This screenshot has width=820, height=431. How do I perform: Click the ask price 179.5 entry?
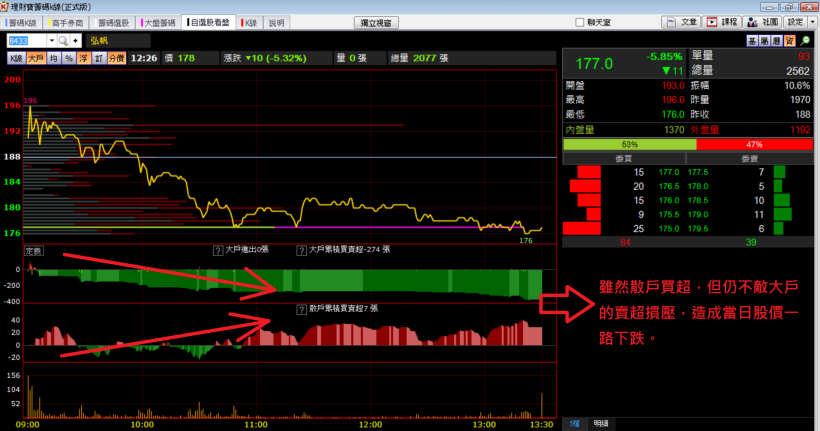(x=698, y=229)
